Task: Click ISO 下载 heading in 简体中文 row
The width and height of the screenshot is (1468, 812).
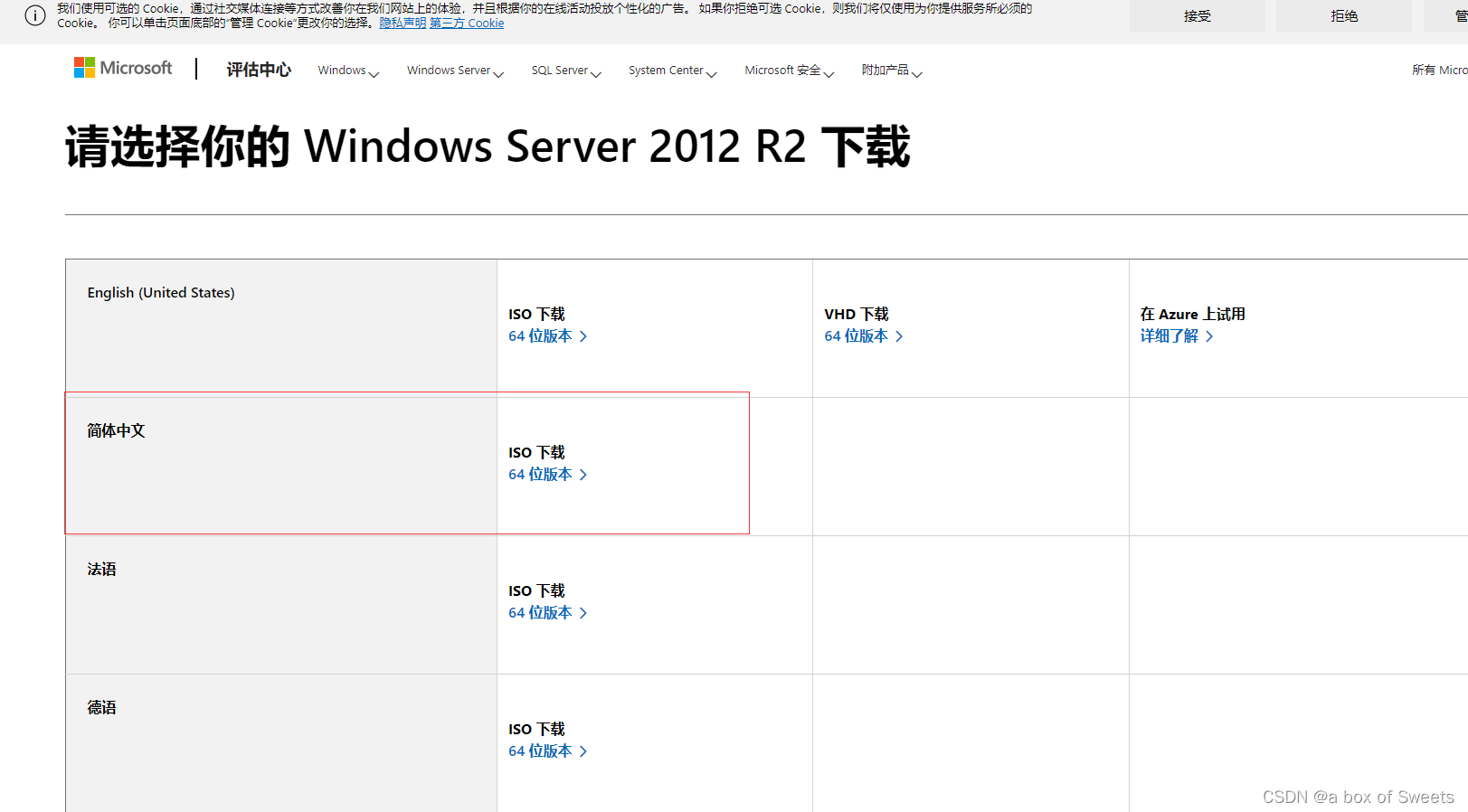Action: click(536, 452)
